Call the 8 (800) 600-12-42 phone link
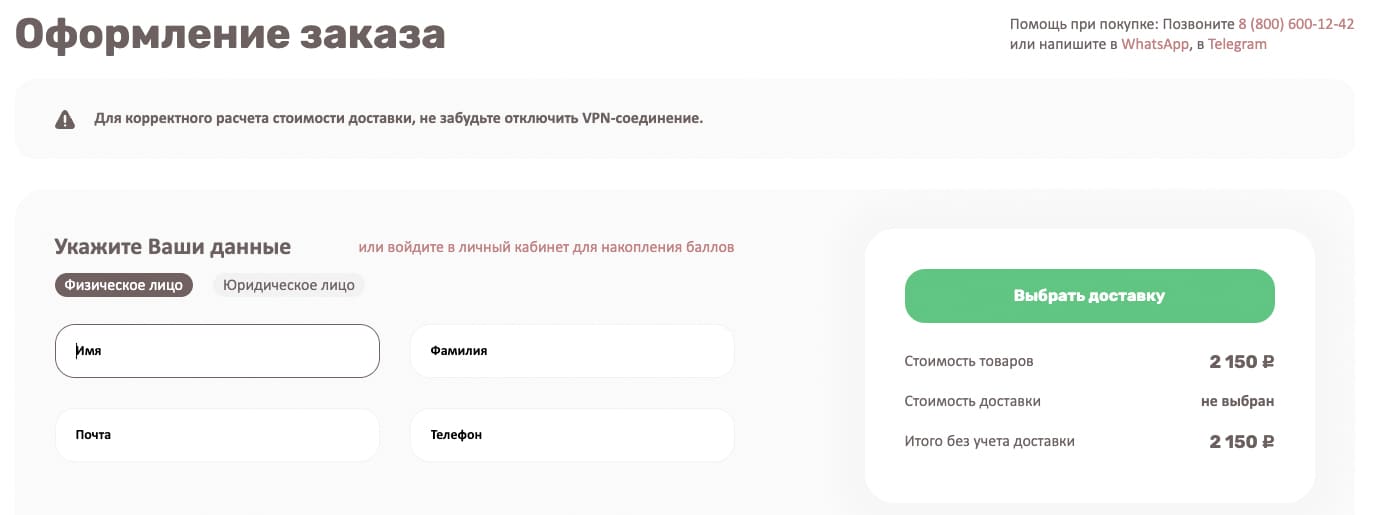This screenshot has height=515, width=1384. coord(1296,24)
